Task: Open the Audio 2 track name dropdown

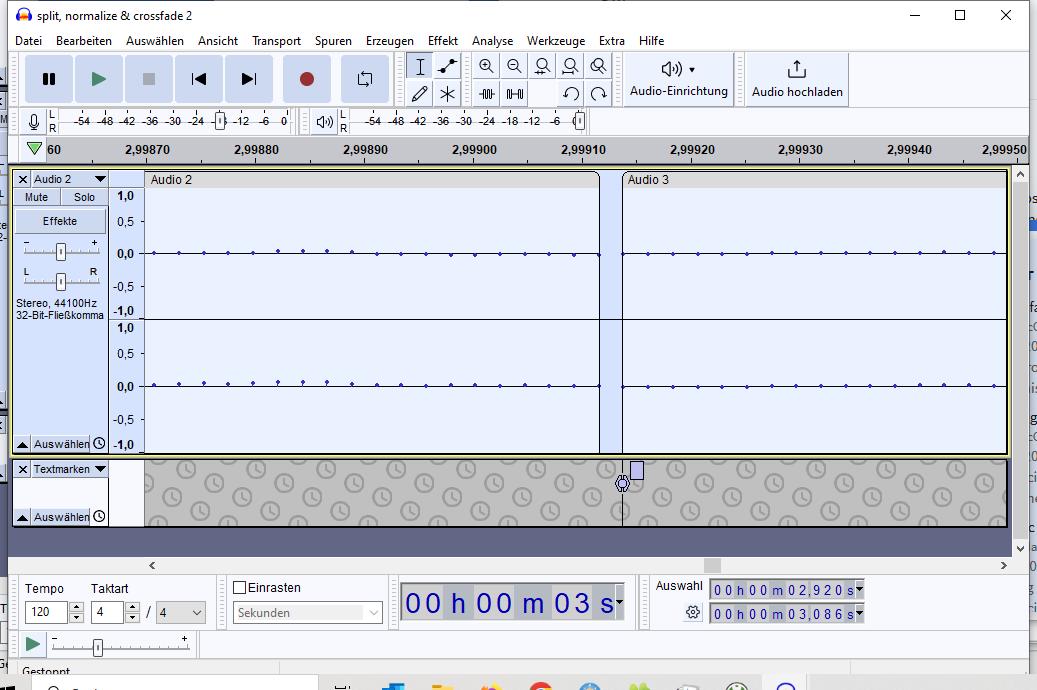Action: point(99,179)
